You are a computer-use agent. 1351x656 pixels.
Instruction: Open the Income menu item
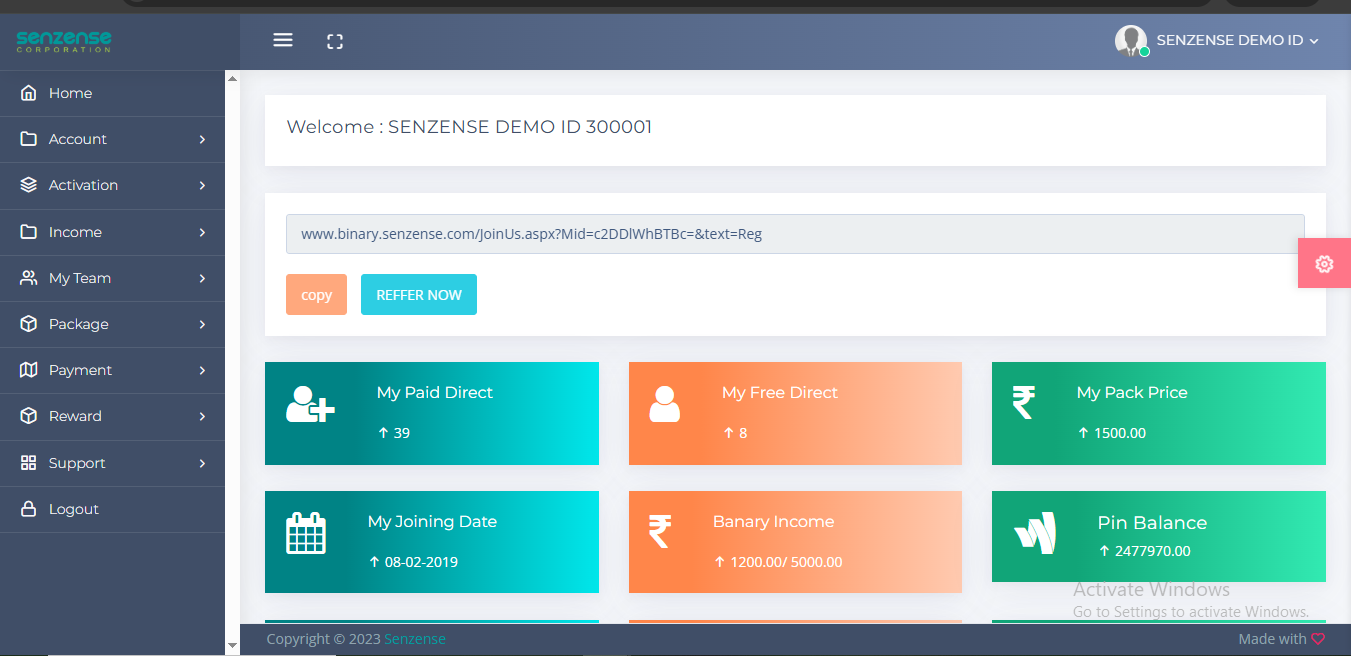point(112,232)
